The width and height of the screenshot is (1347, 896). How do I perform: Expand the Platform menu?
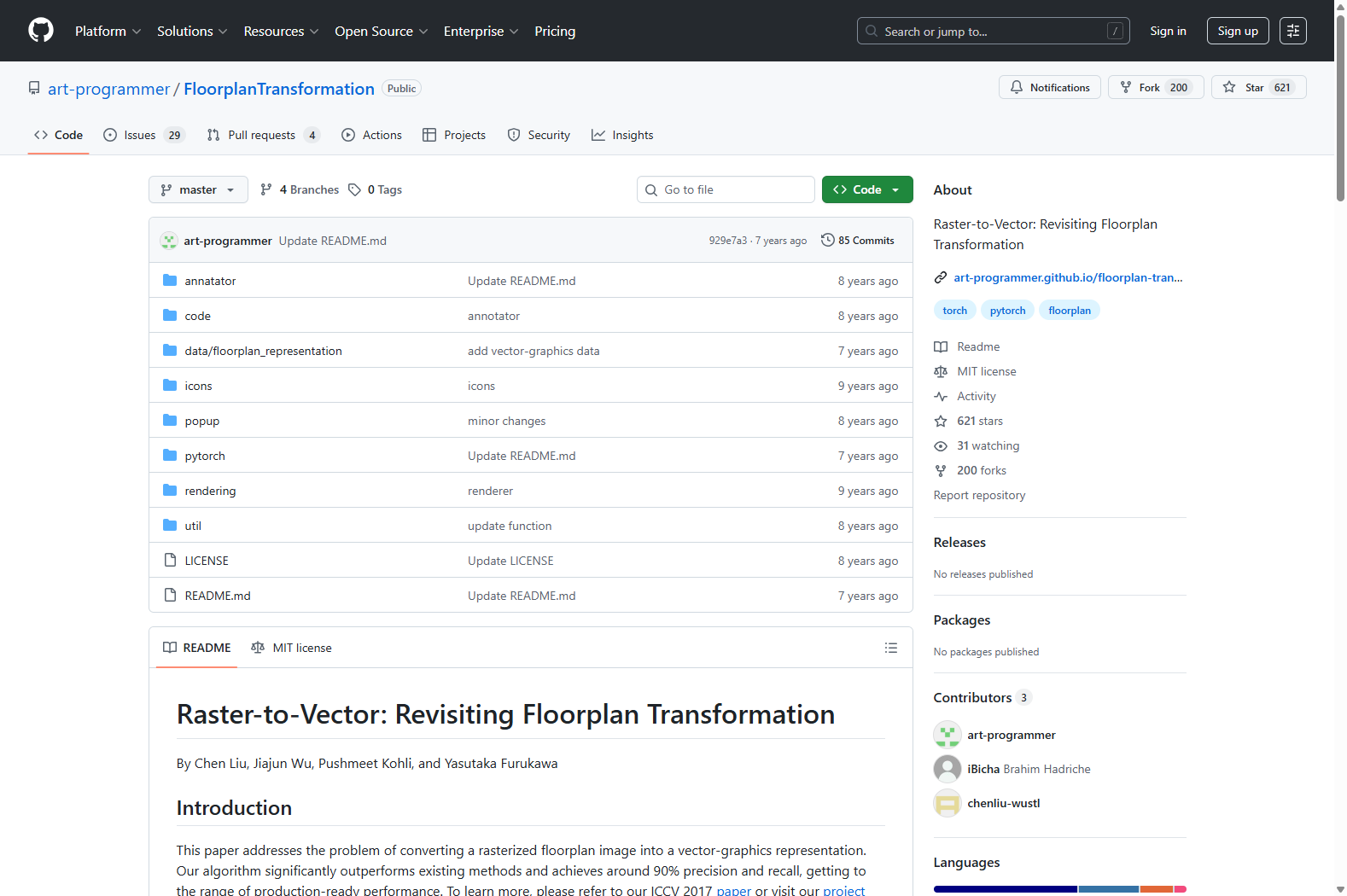click(x=108, y=31)
